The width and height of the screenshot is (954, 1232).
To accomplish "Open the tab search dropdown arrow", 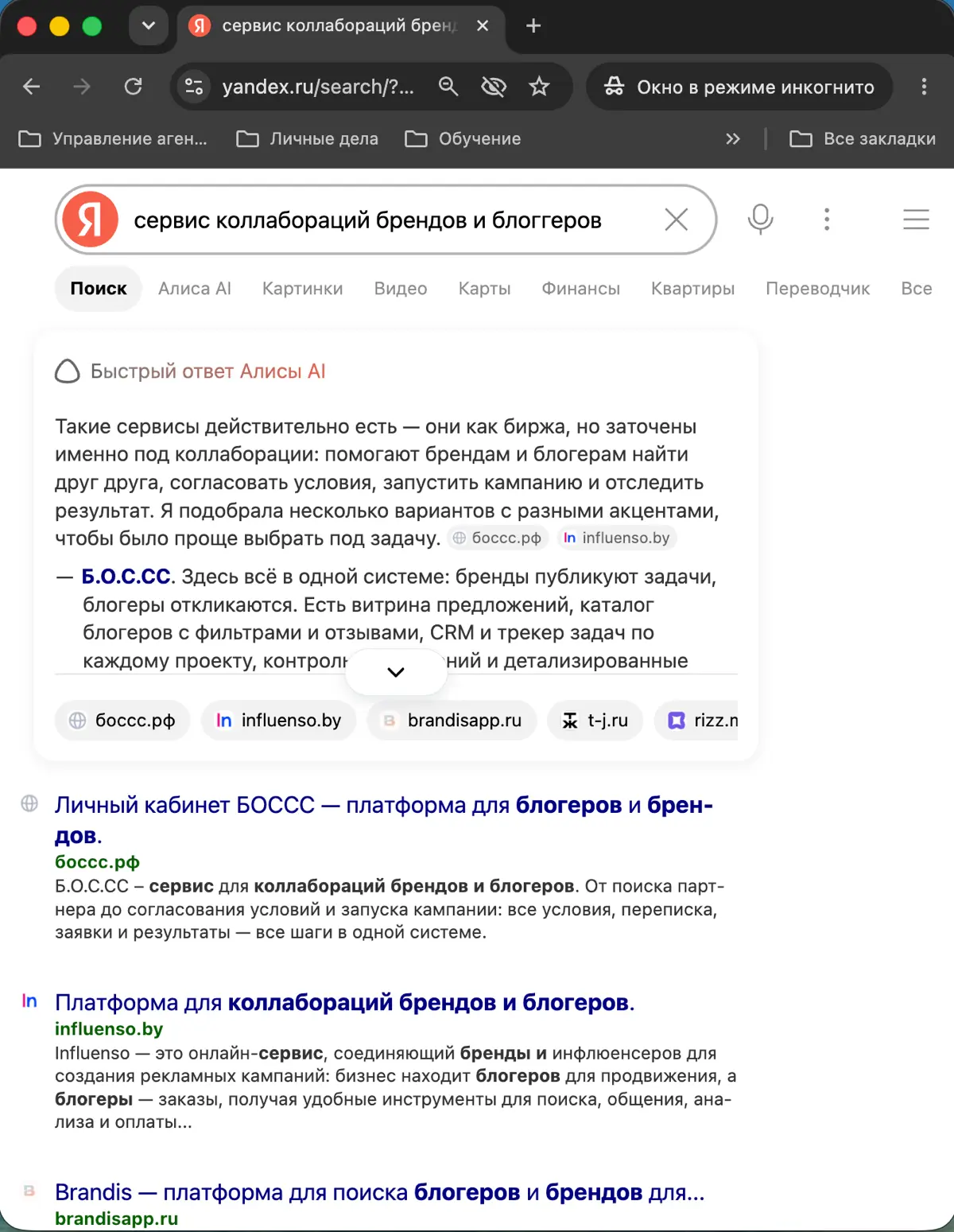I will point(149,25).
